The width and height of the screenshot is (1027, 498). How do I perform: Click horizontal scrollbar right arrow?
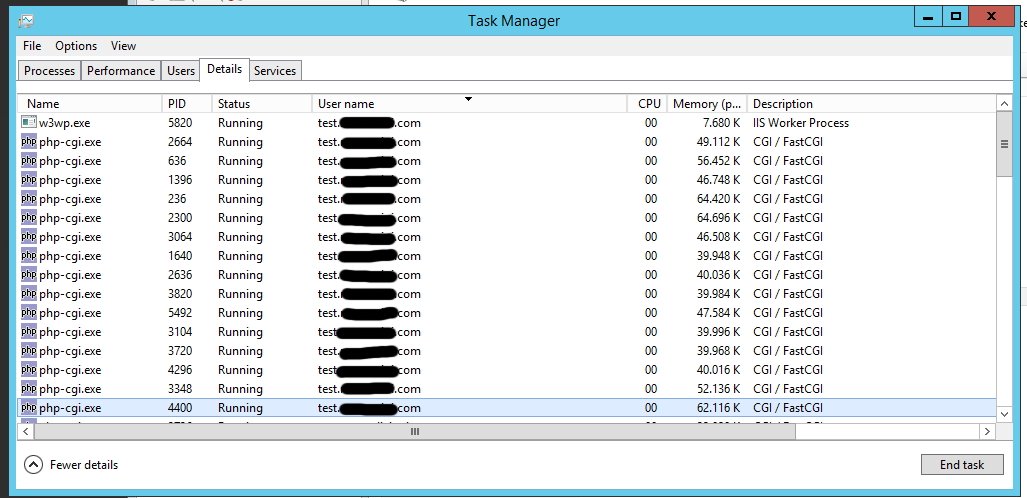(988, 432)
